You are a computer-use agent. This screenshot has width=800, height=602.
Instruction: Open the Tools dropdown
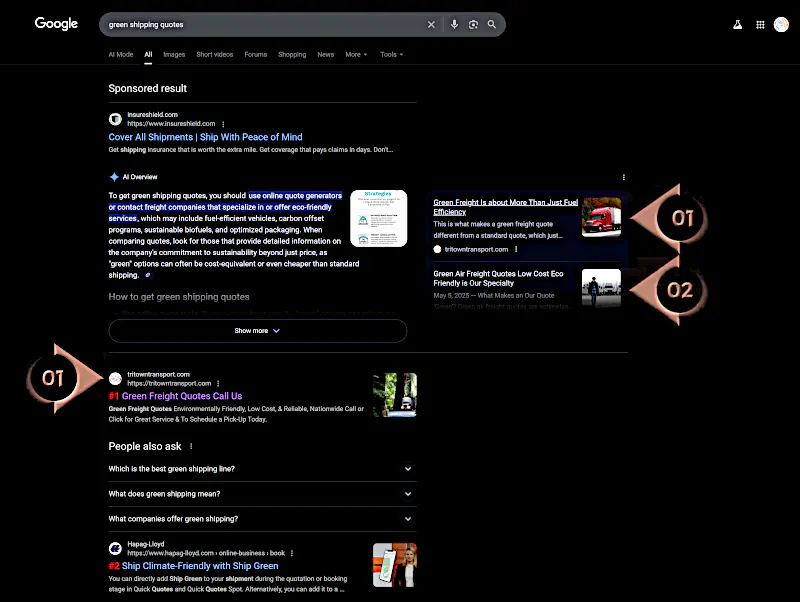pos(391,54)
